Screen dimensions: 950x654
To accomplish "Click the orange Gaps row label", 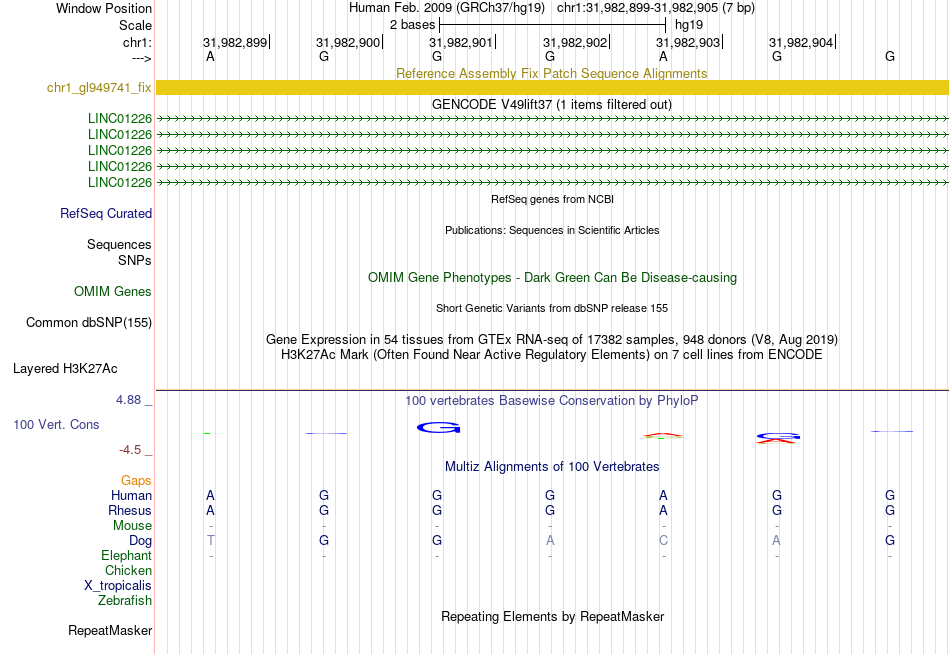I will point(136,481).
